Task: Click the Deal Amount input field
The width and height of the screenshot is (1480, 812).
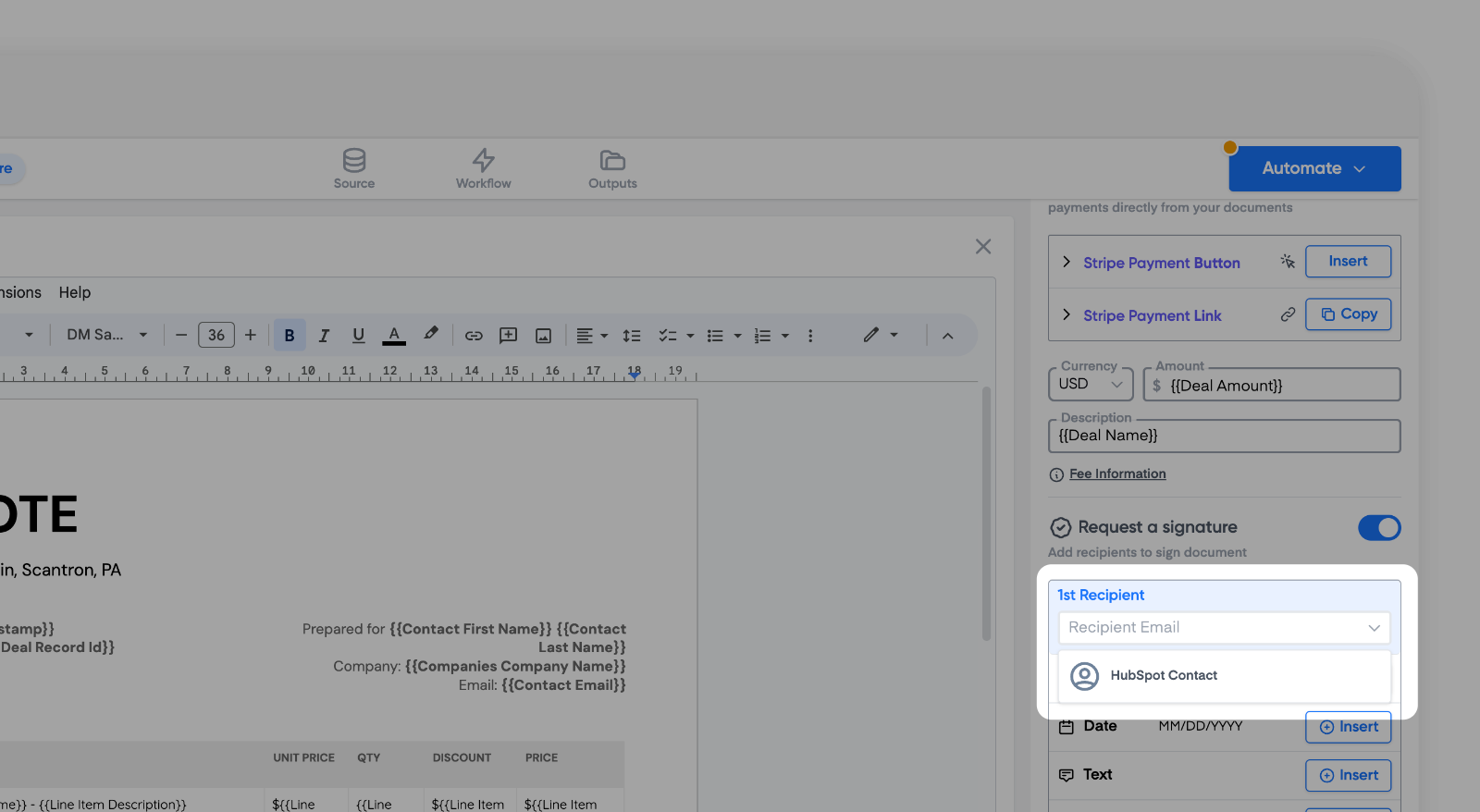Action: pos(1281,386)
